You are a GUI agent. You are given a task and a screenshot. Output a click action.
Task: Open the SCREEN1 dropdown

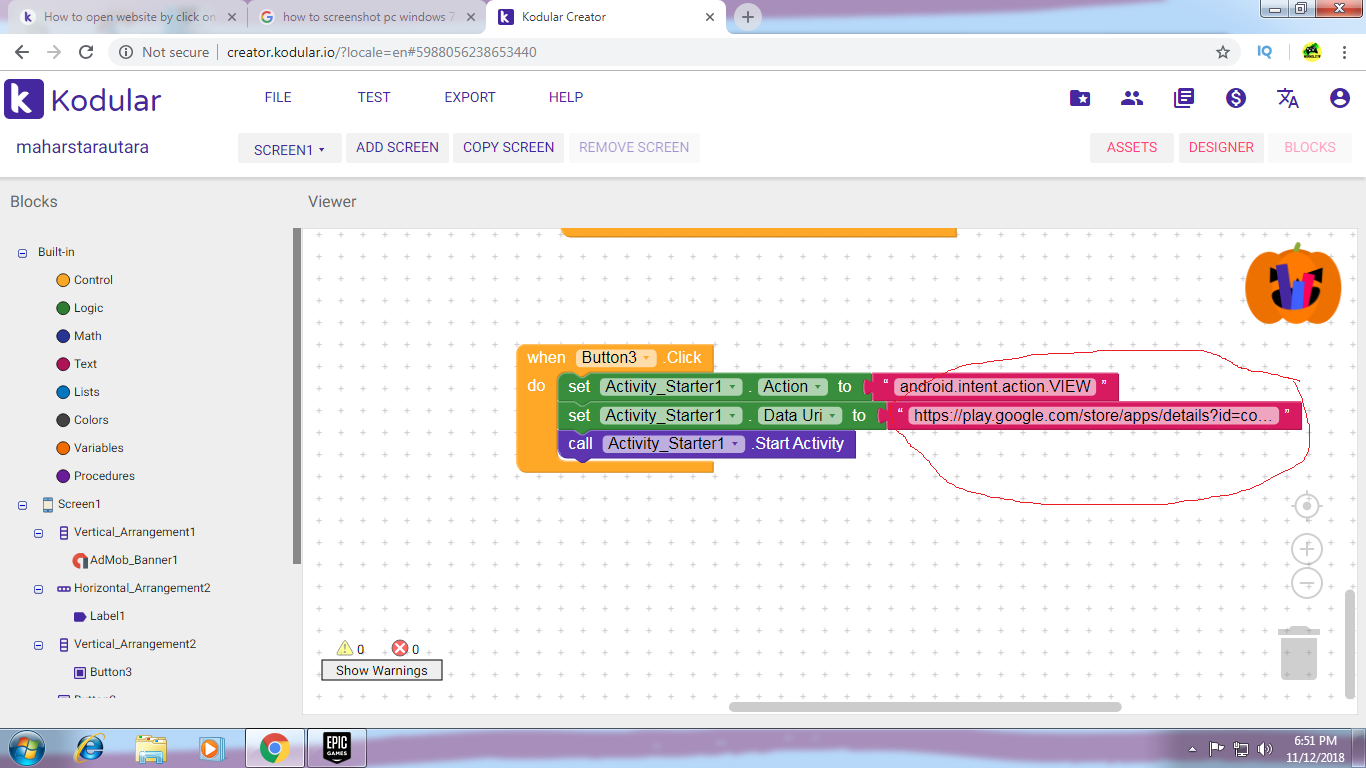(x=289, y=149)
